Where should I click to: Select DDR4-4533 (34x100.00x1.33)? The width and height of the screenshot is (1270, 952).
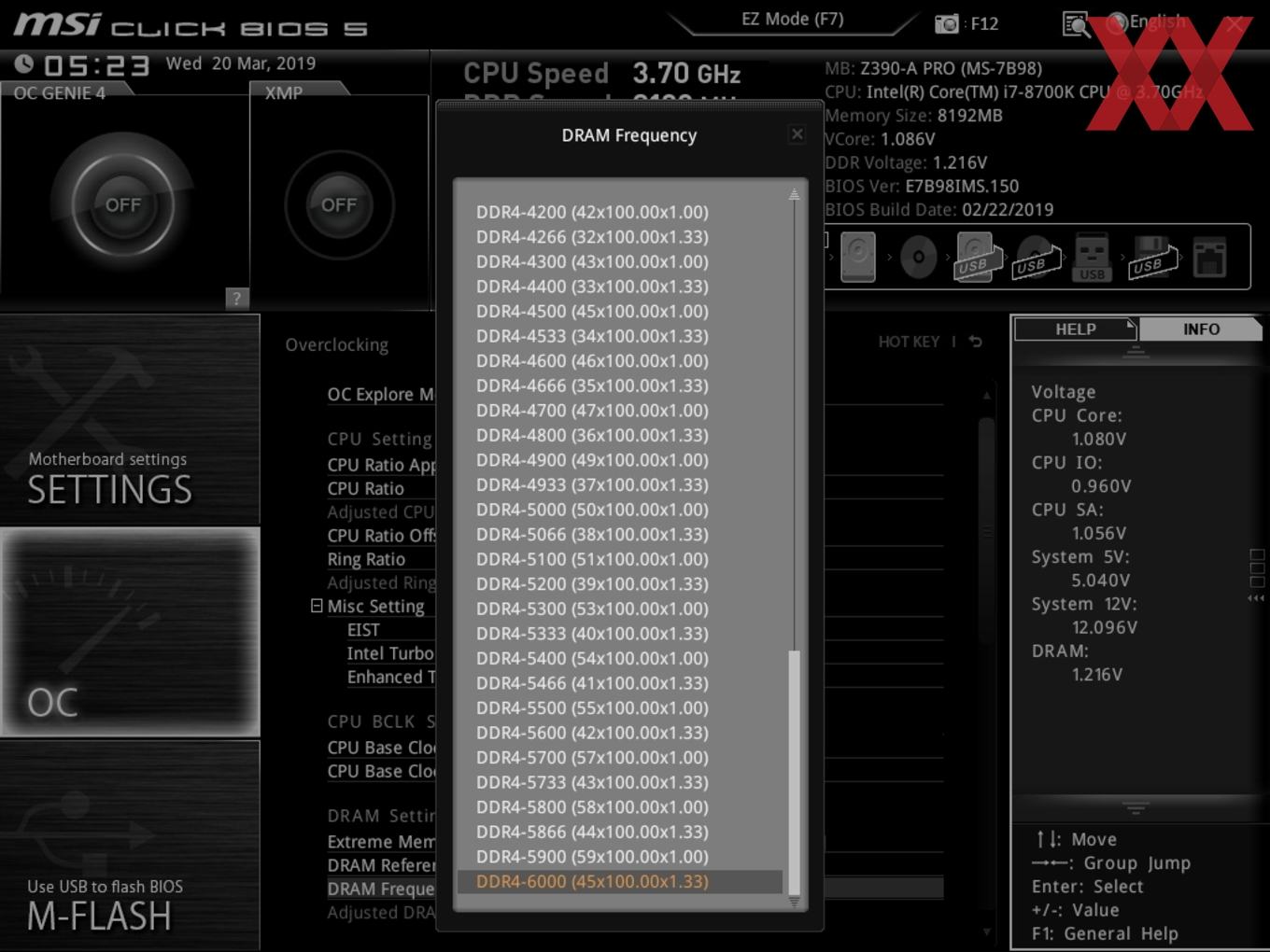[592, 336]
